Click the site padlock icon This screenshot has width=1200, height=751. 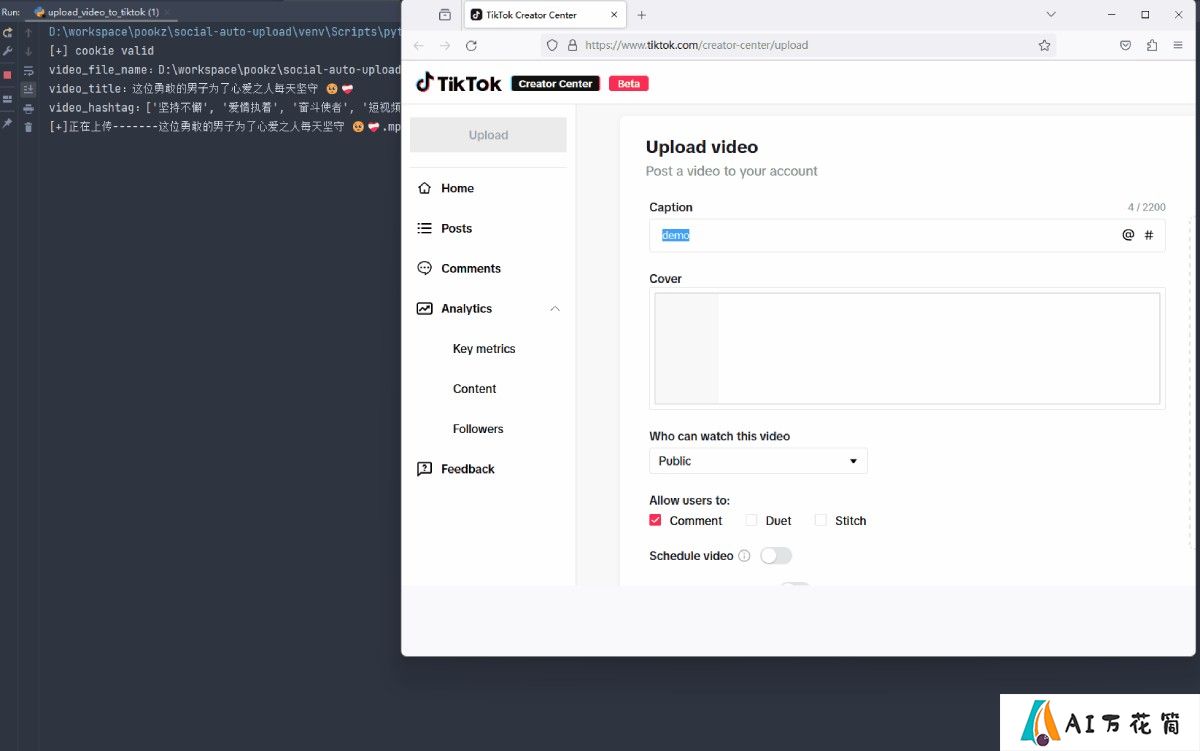click(x=572, y=45)
